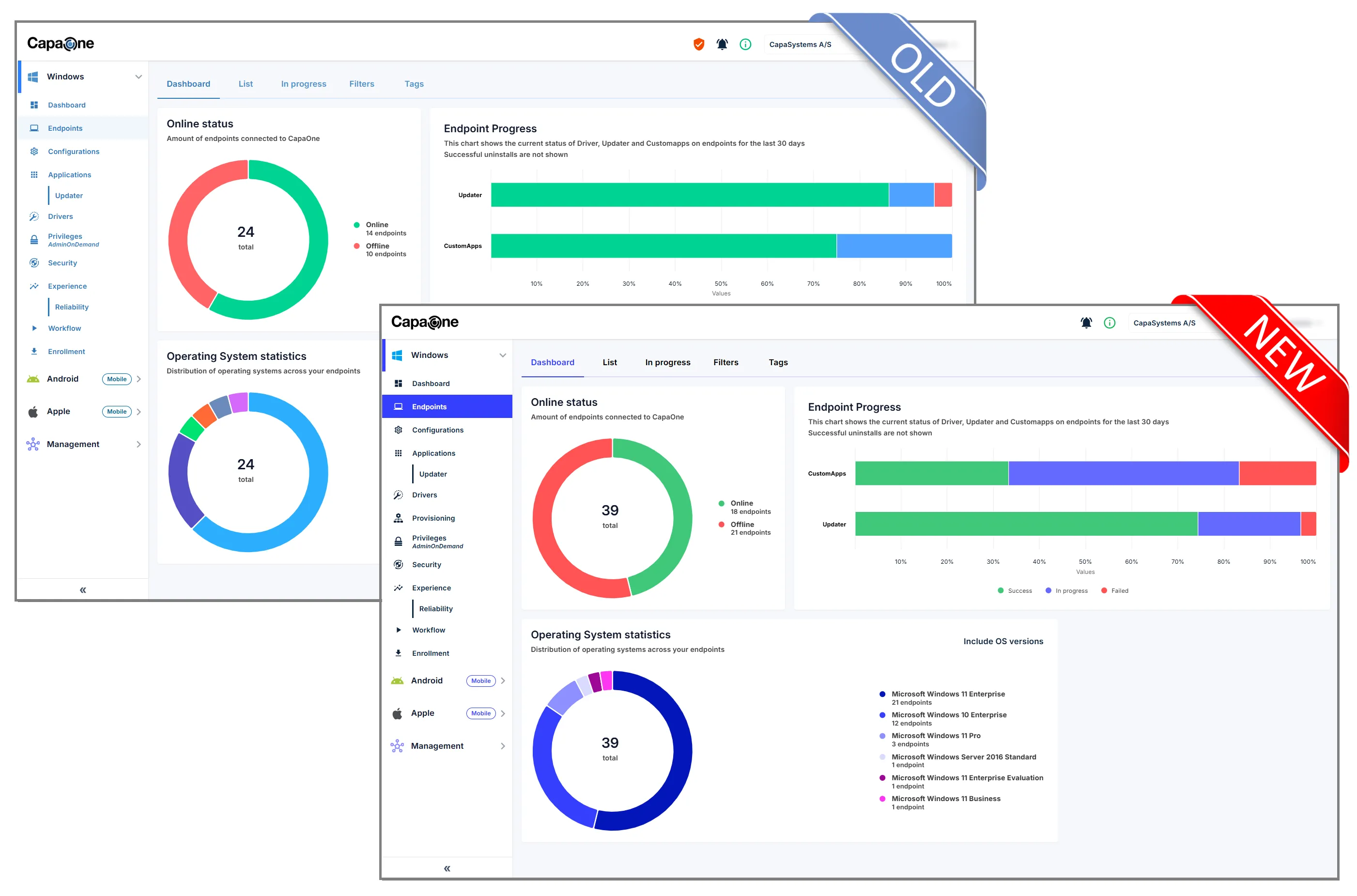Collapse the Windows section chevron in the NEW window
Image resolution: width=1357 pixels, height=896 pixels.
tap(502, 355)
